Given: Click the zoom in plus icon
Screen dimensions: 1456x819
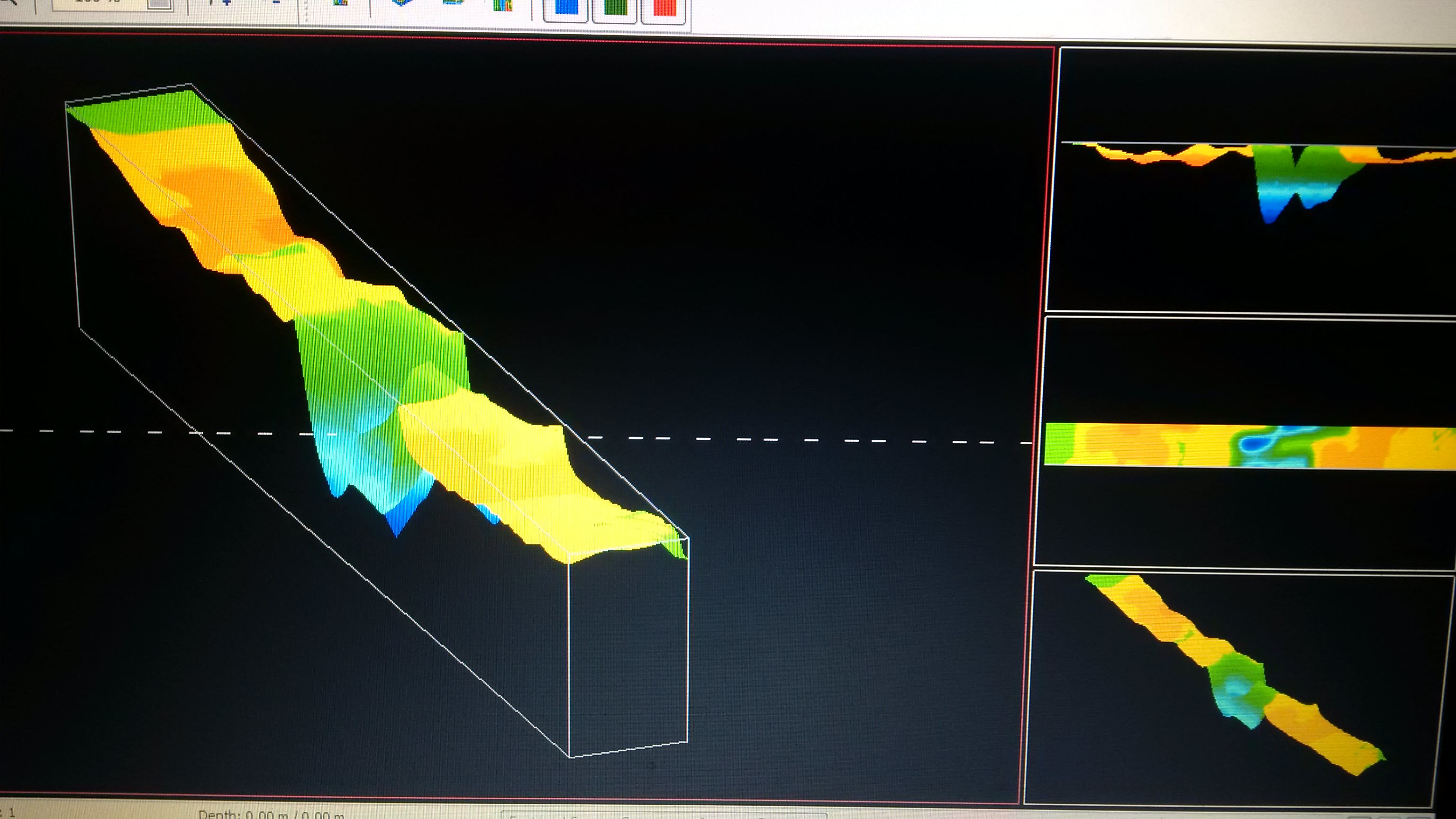Looking at the screenshot, I should click(x=225, y=2).
